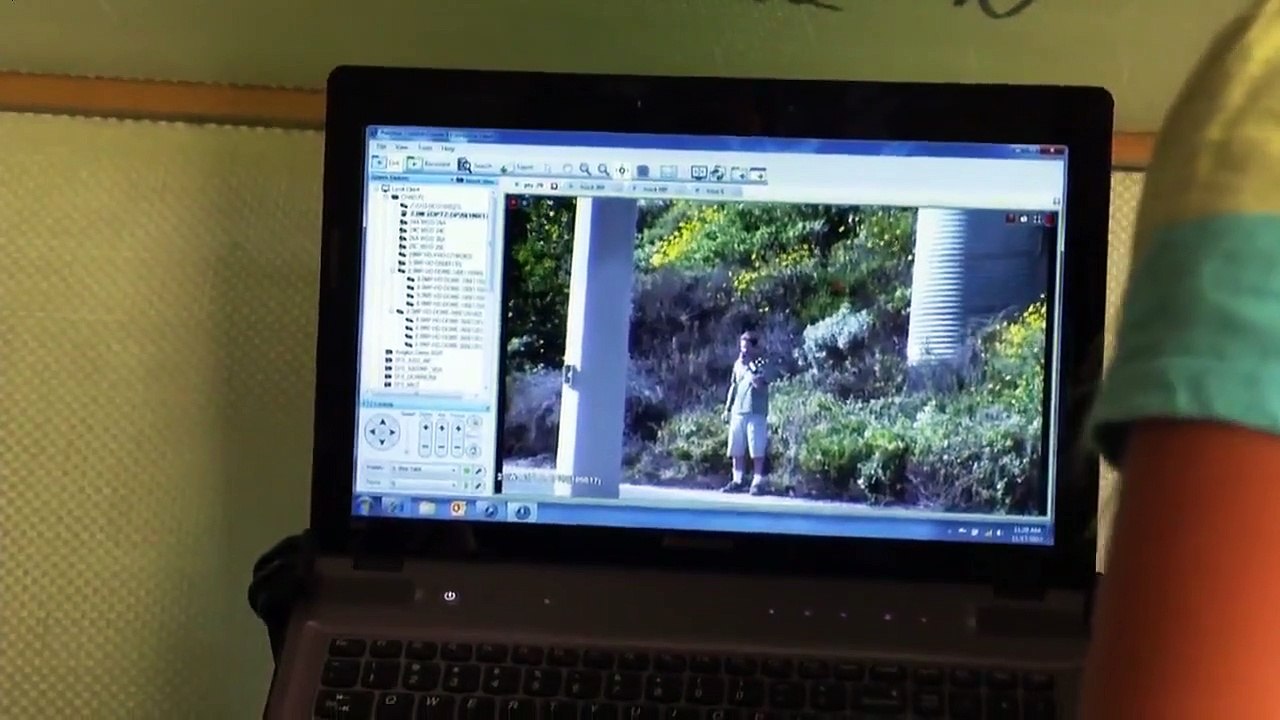Open the Search tool with magnifier icon
The height and width of the screenshot is (720, 1280).
pyautogui.click(x=475, y=166)
